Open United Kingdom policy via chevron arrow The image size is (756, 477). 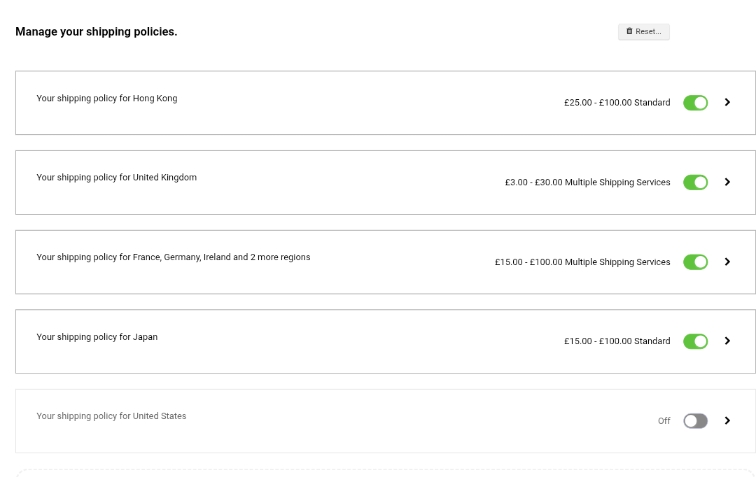coord(727,182)
